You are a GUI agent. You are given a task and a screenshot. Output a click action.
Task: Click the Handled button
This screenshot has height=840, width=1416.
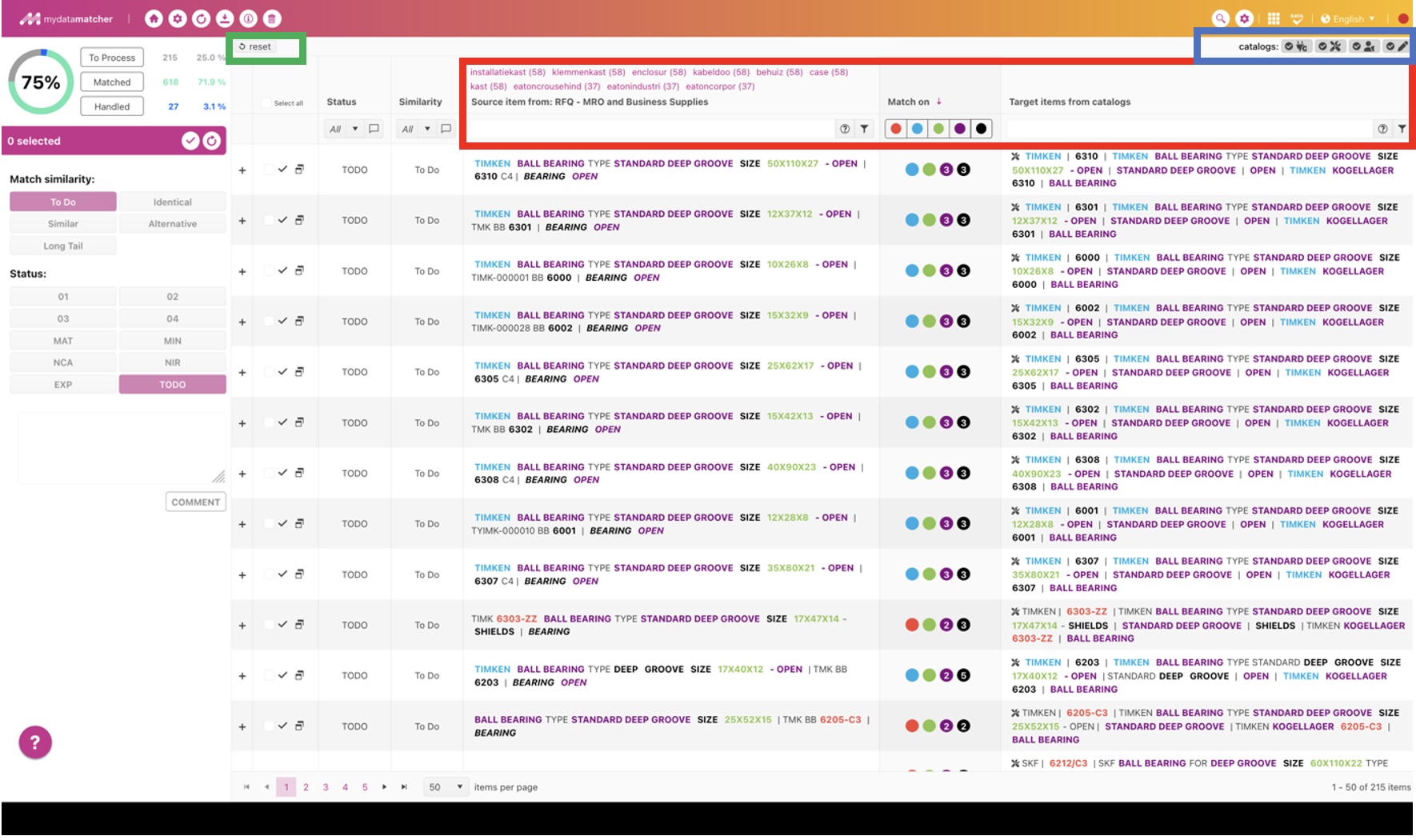112,106
